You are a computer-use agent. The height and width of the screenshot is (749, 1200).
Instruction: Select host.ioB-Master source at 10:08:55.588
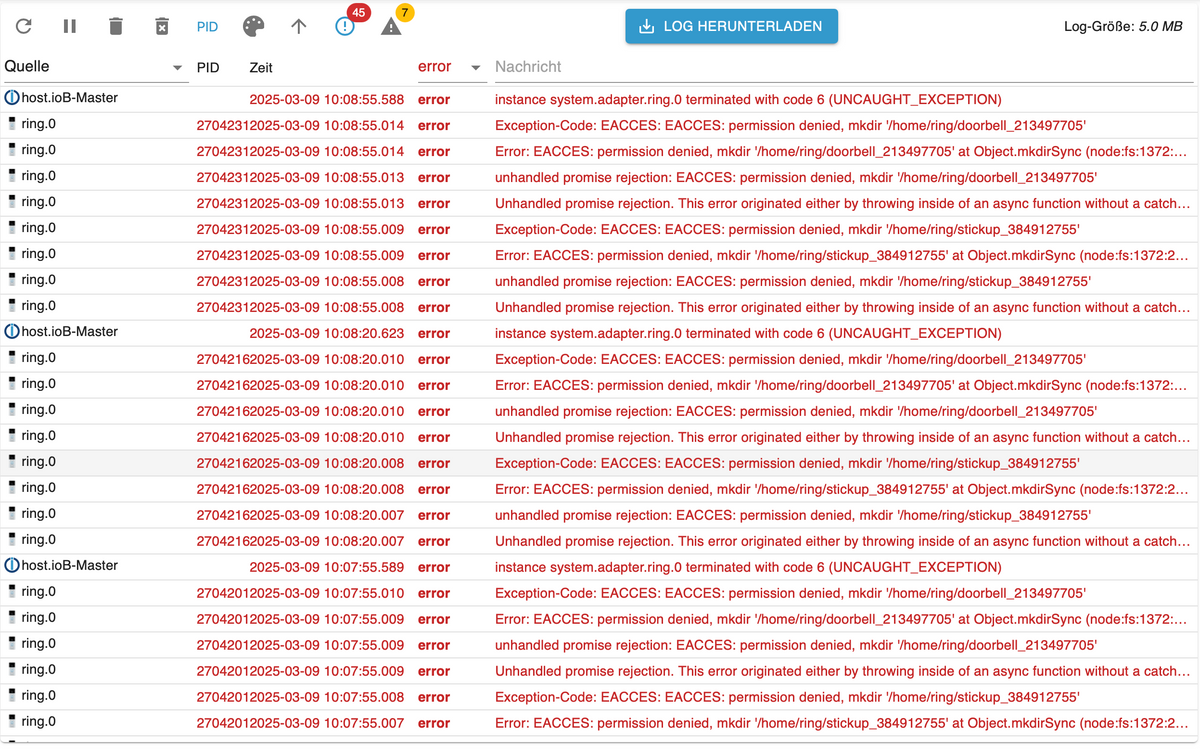[70, 98]
